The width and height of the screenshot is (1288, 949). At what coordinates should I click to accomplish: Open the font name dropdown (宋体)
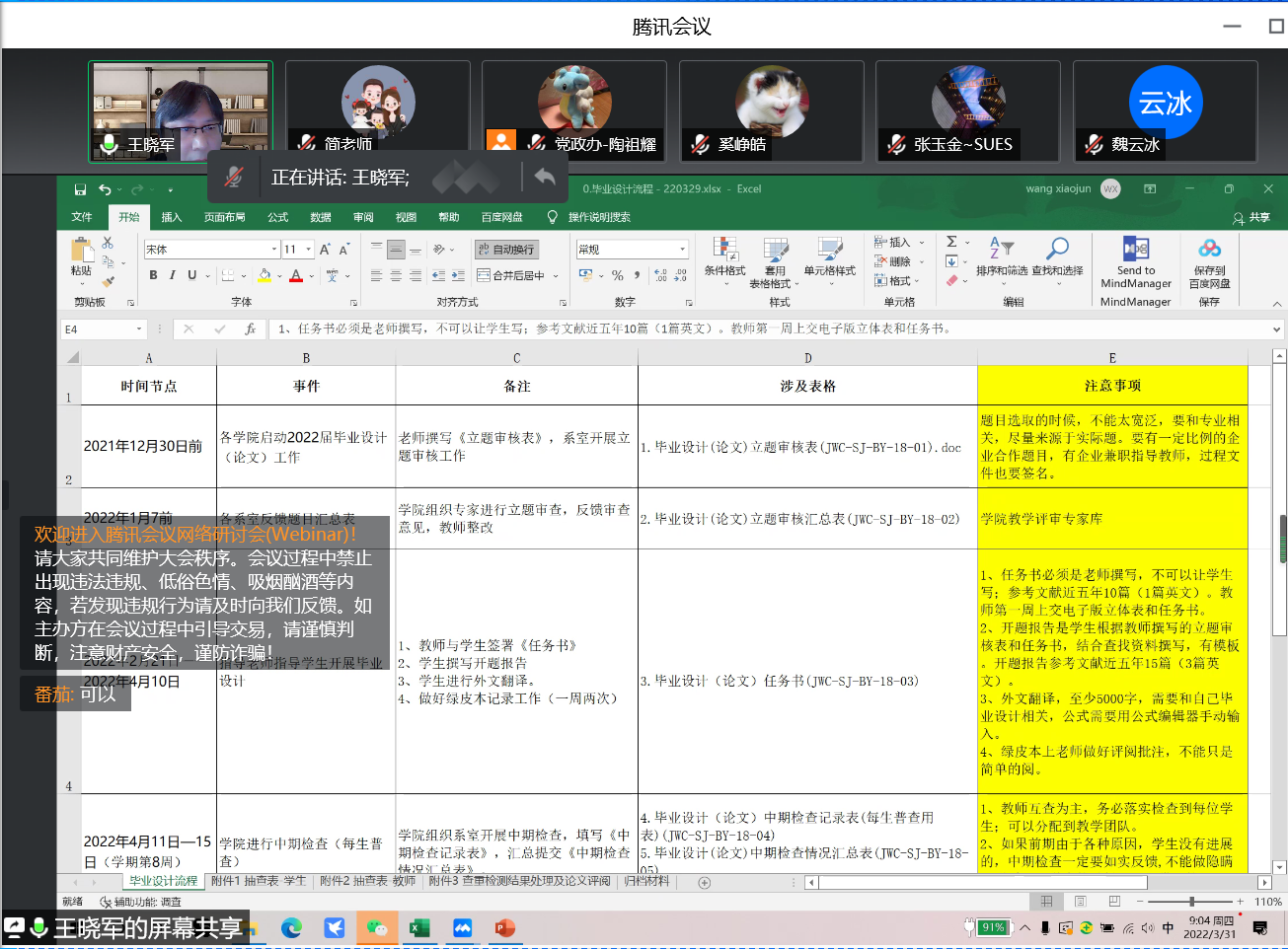(x=274, y=250)
